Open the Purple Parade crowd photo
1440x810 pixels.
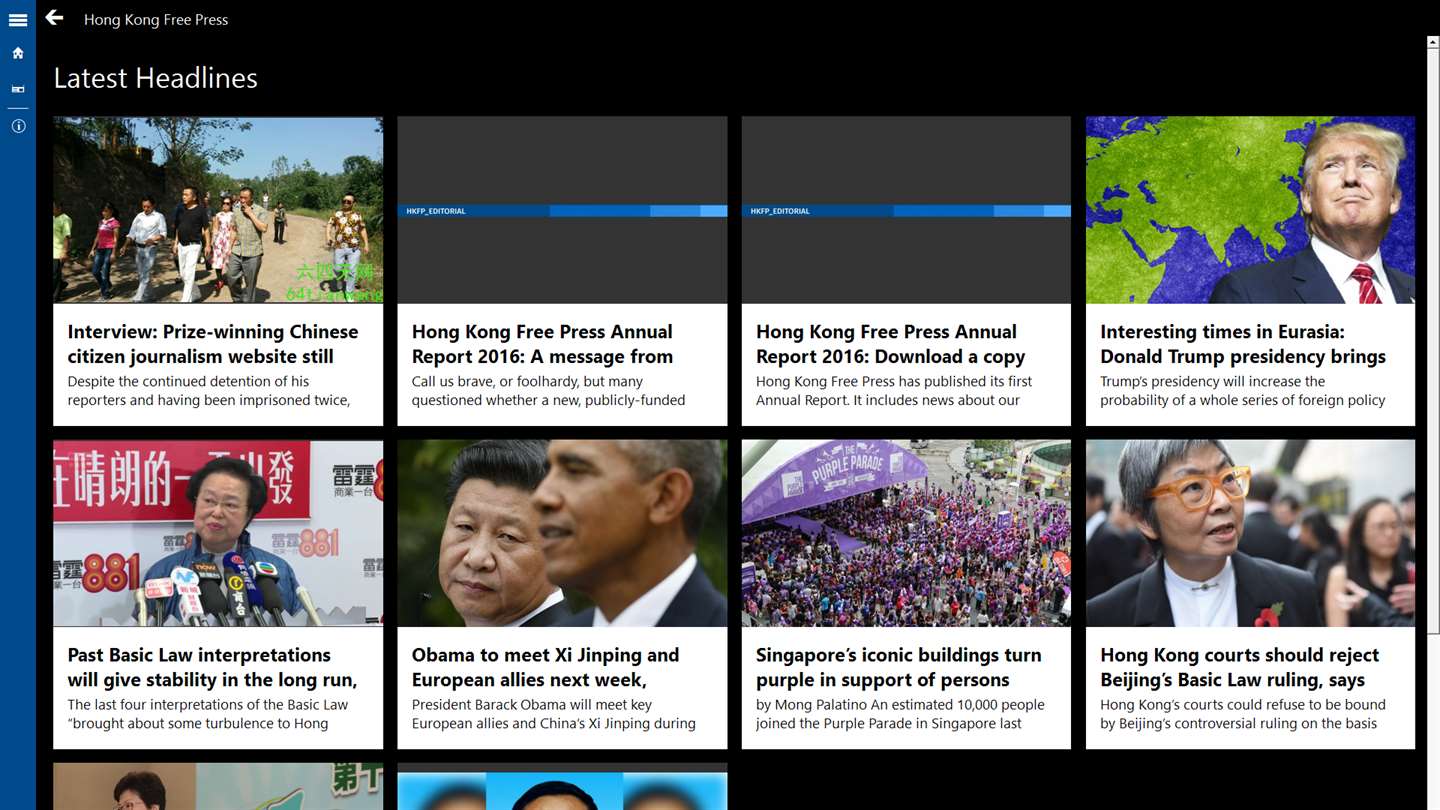click(906, 533)
